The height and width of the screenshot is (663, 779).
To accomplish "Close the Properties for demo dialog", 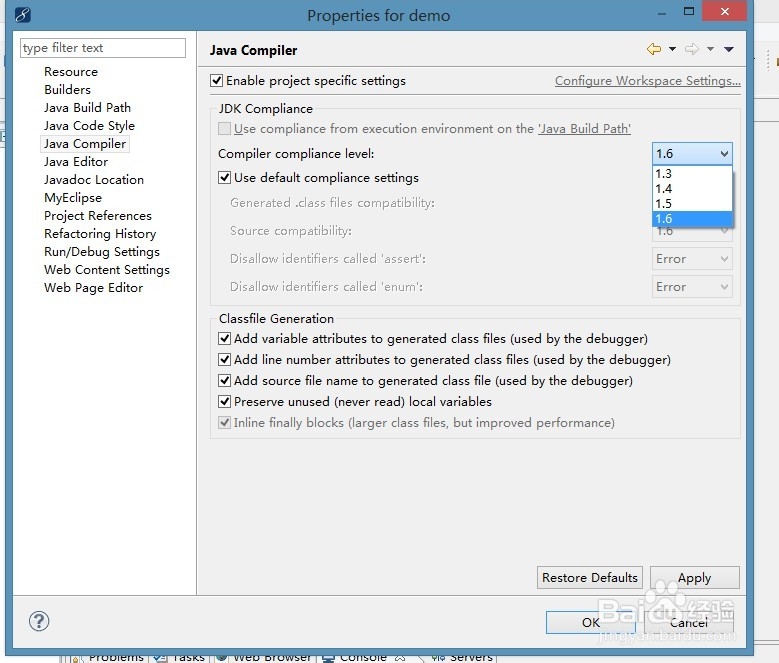I will coord(725,11).
